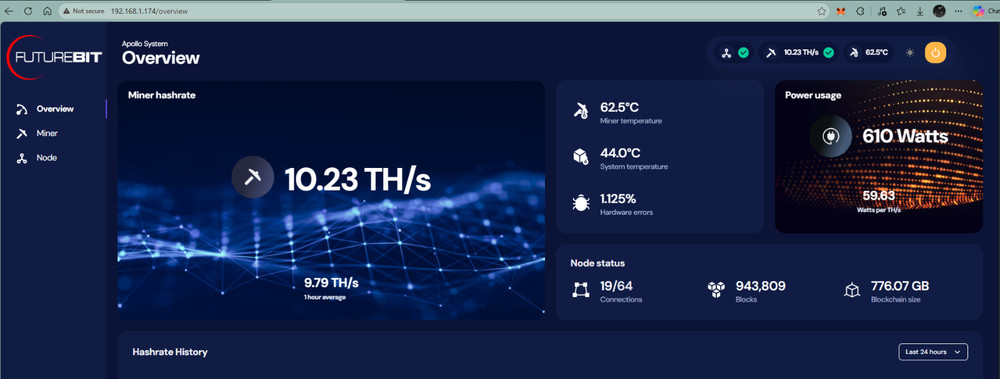1000x379 pixels.
Task: Click the Node status heading
Action: click(x=597, y=263)
